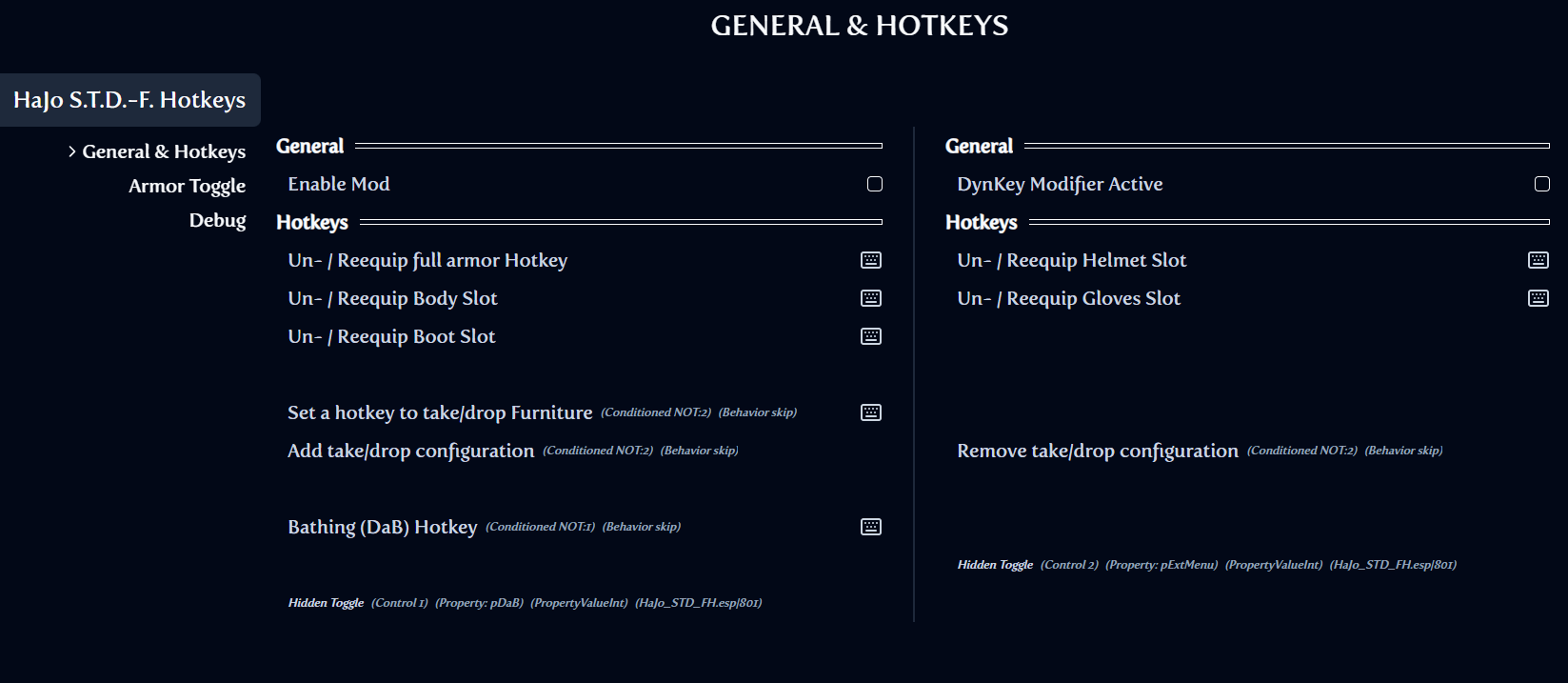Toggle the Enable Mod checkbox
The height and width of the screenshot is (683, 1568).
click(x=875, y=184)
